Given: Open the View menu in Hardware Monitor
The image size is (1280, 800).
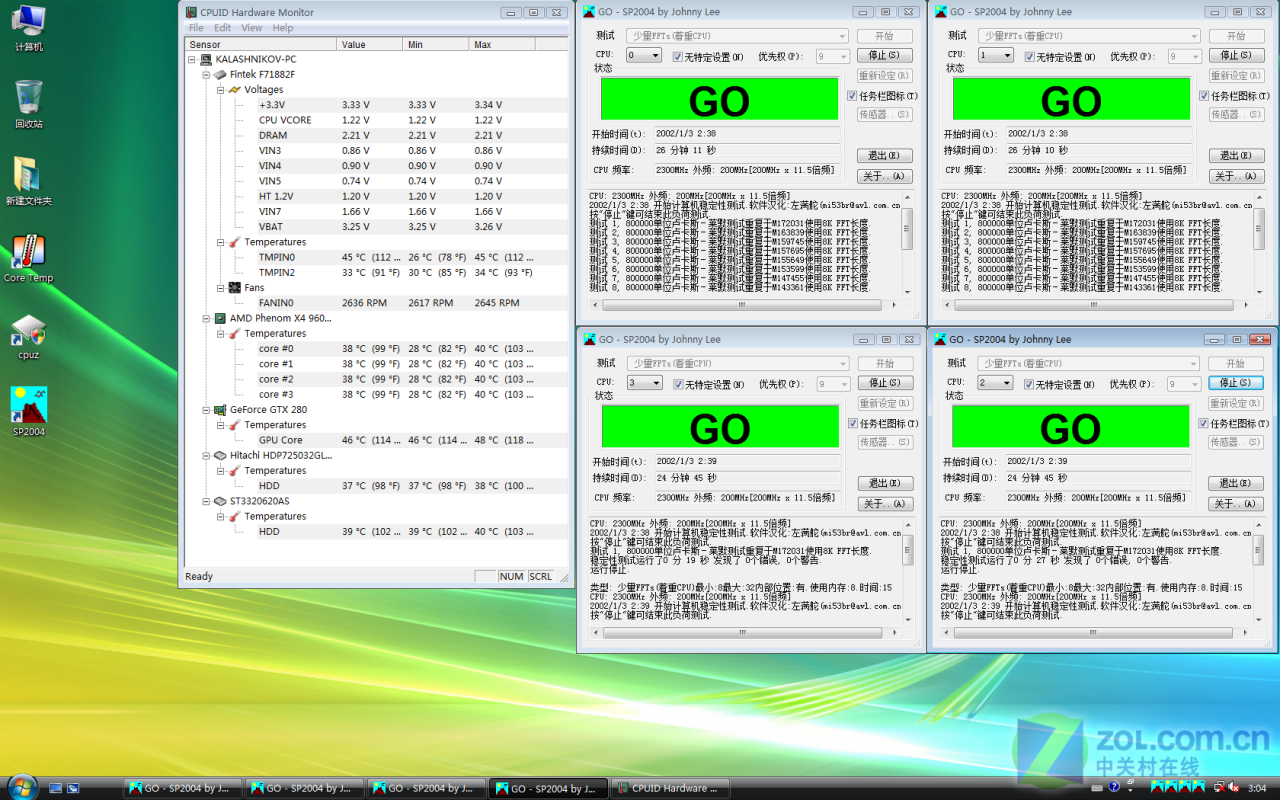Looking at the screenshot, I should [252, 28].
